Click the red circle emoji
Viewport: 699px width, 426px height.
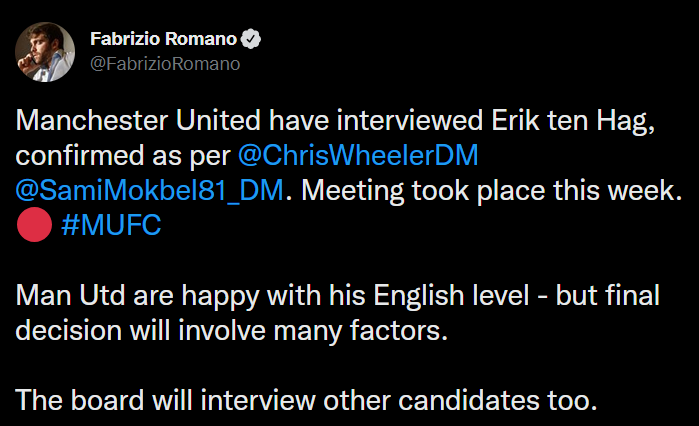click(x=34, y=225)
